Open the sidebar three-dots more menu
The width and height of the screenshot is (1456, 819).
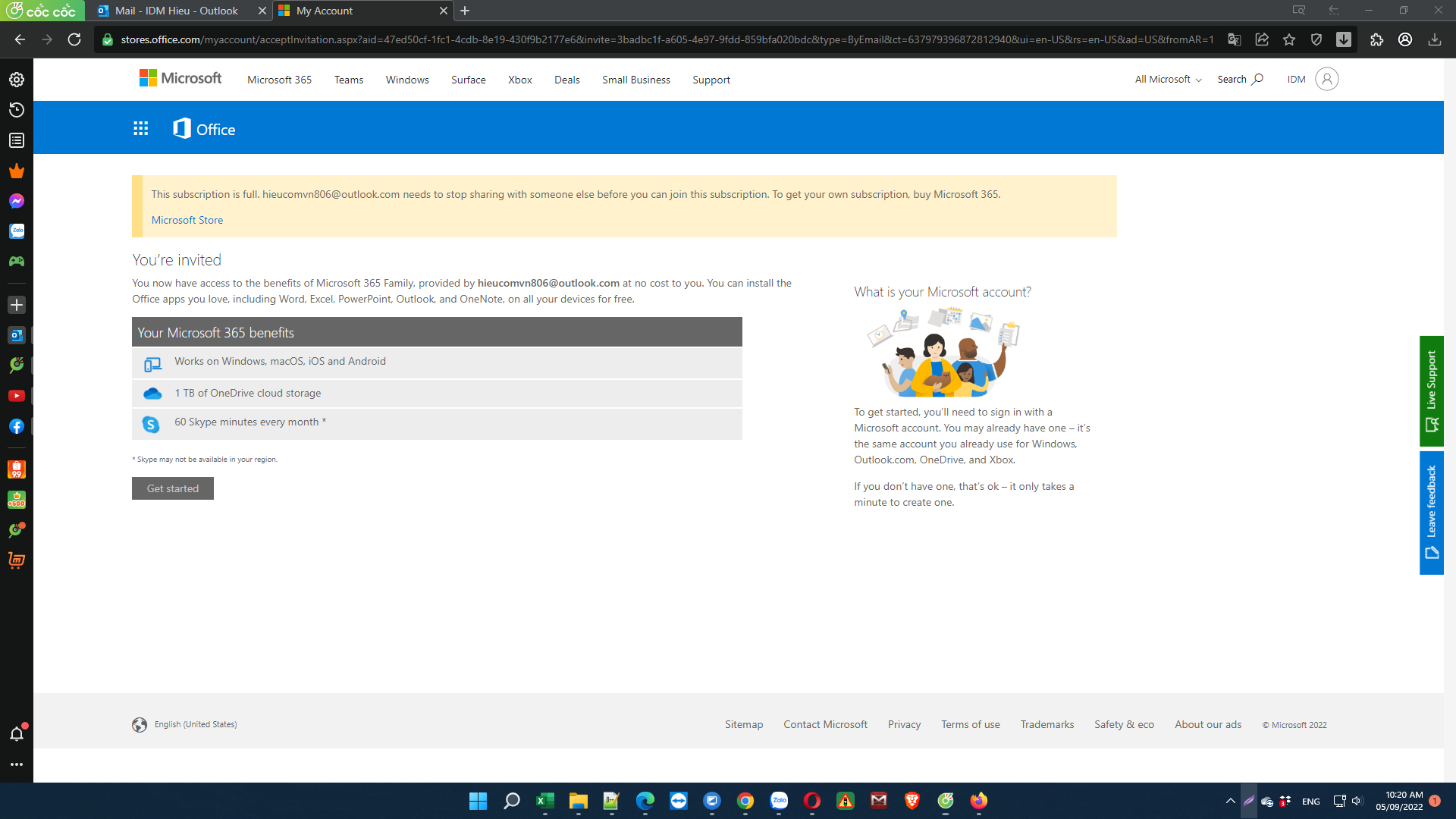pos(17,764)
